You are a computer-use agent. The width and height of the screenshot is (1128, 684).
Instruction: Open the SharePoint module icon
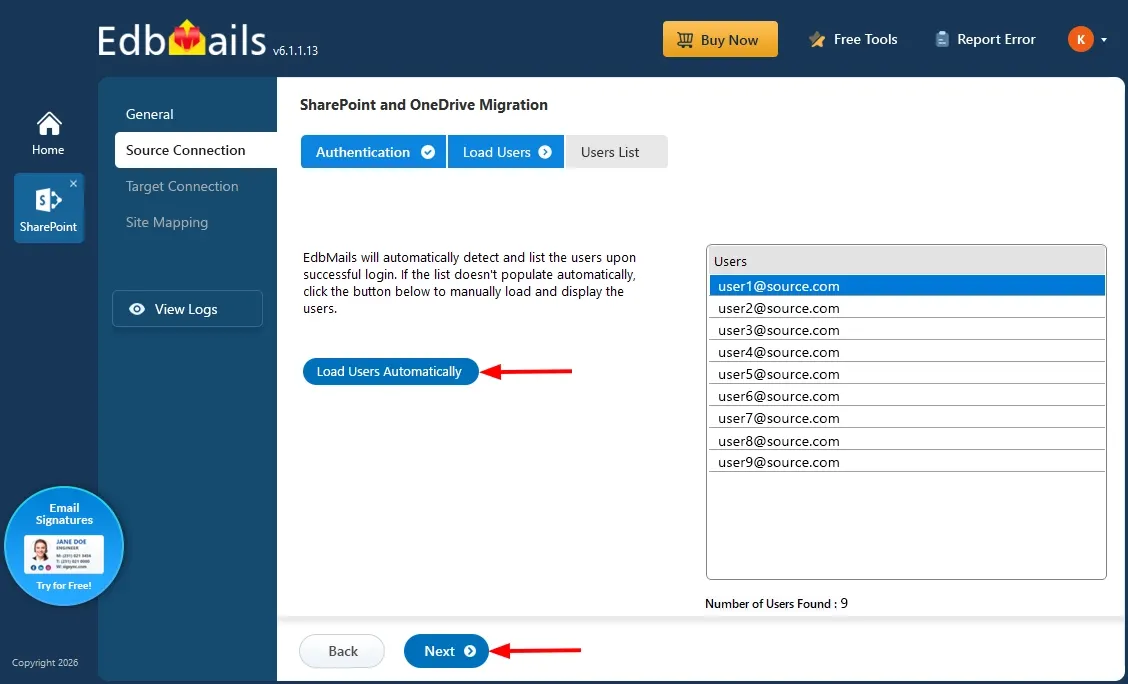(x=48, y=208)
